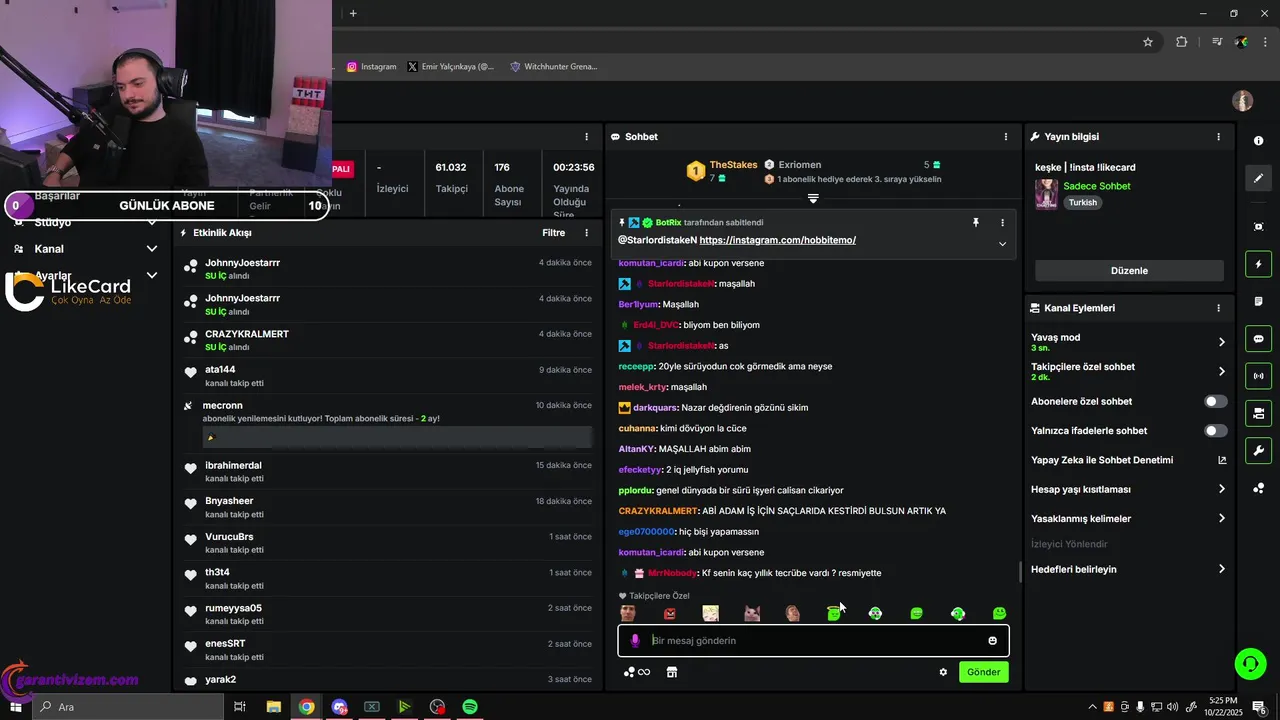The image size is (1280, 720).
Task: Click the chat scrollbar thumb
Action: [x=1020, y=572]
